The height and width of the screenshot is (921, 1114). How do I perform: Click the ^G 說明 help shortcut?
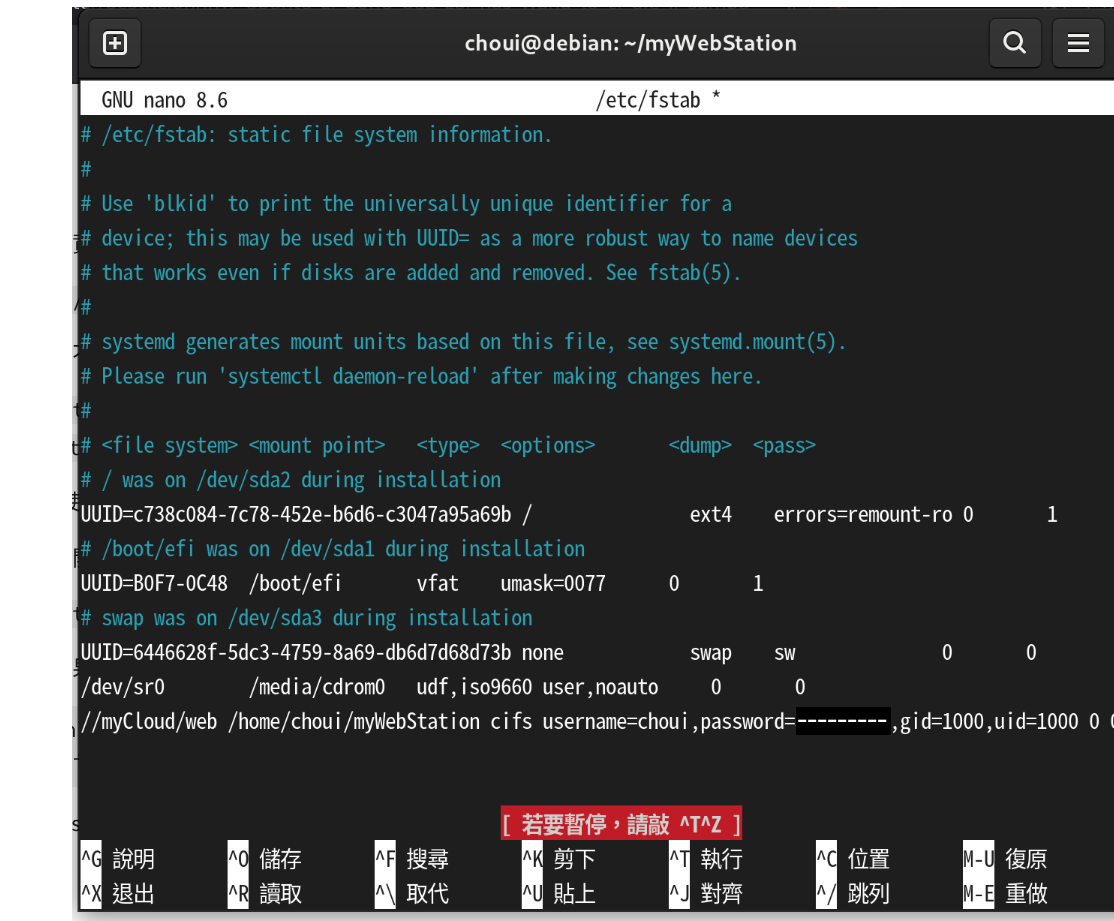tap(119, 859)
